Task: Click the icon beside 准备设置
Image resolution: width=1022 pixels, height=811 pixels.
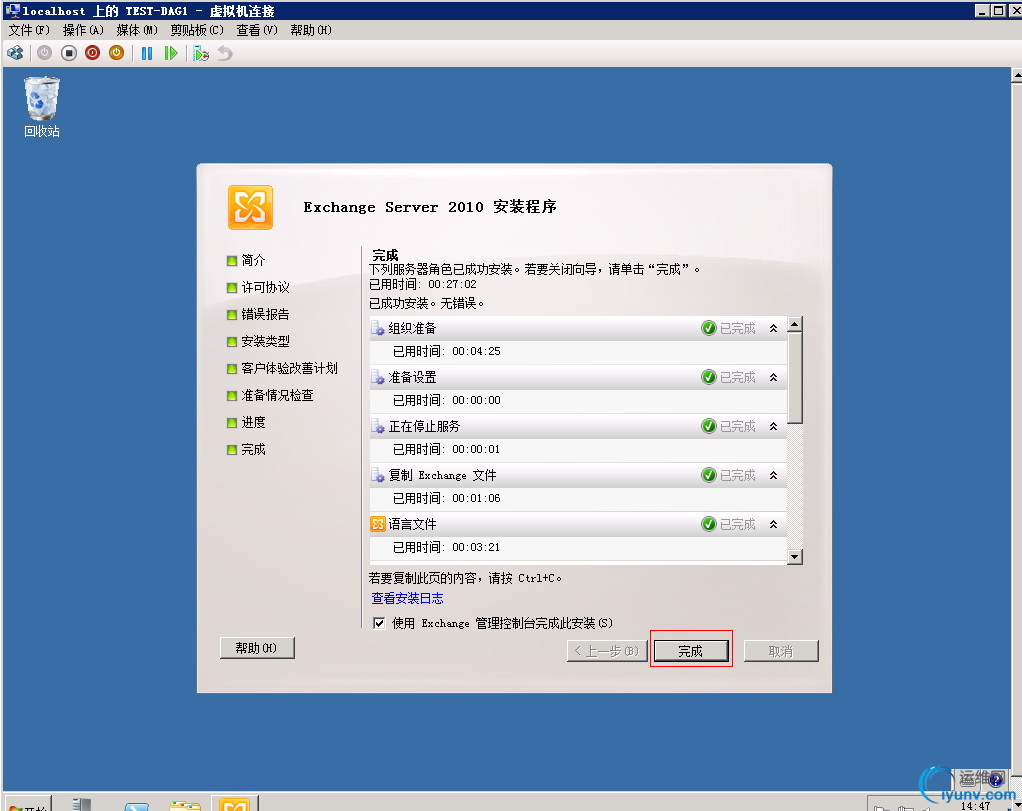Action: [377, 377]
